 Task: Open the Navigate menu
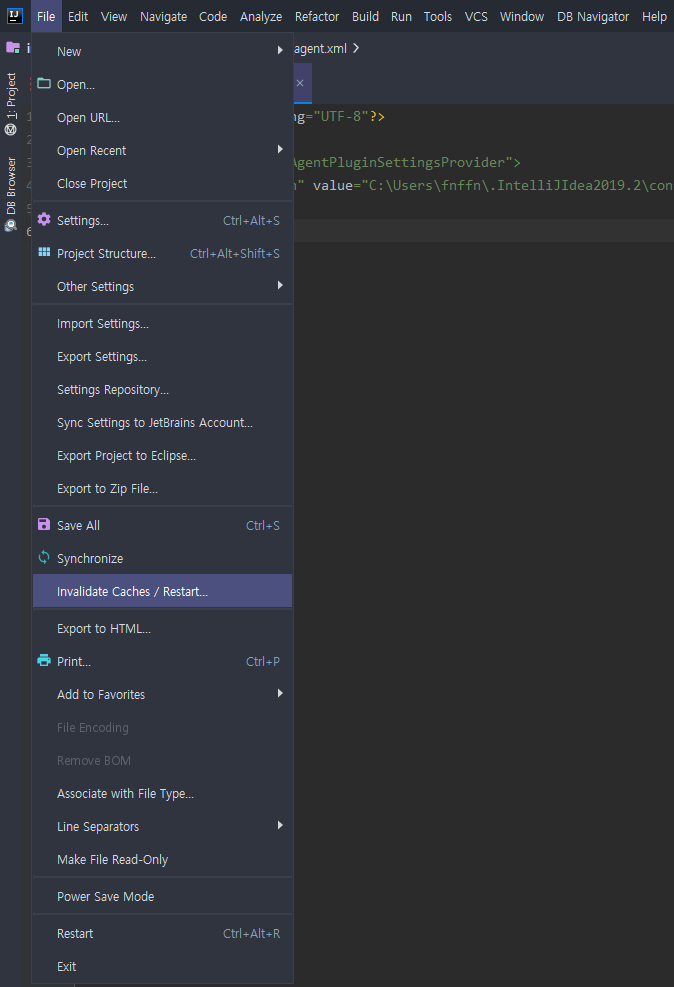(164, 16)
